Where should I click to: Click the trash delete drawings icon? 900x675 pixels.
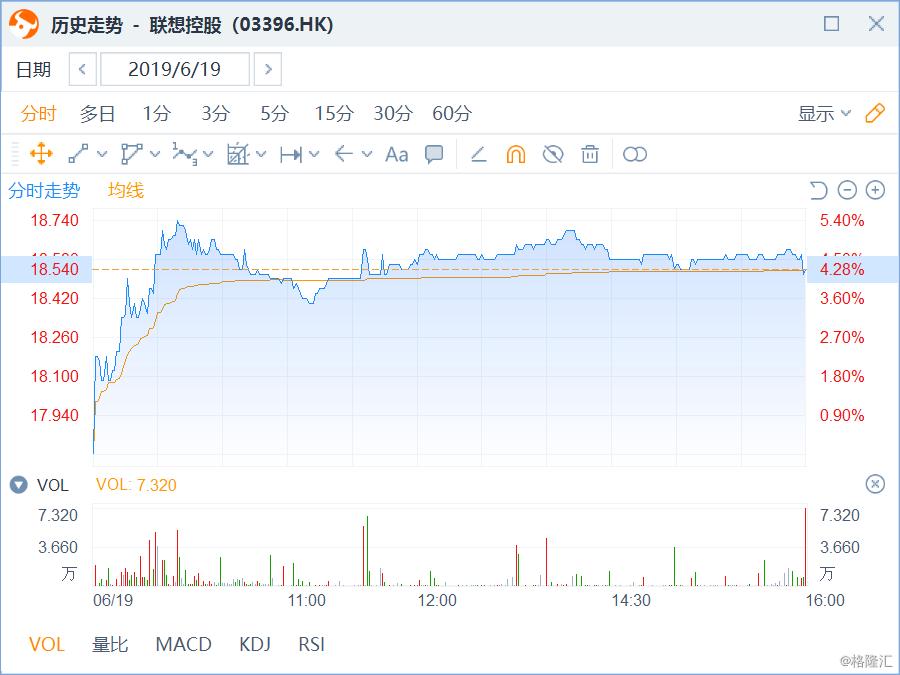tap(590, 154)
